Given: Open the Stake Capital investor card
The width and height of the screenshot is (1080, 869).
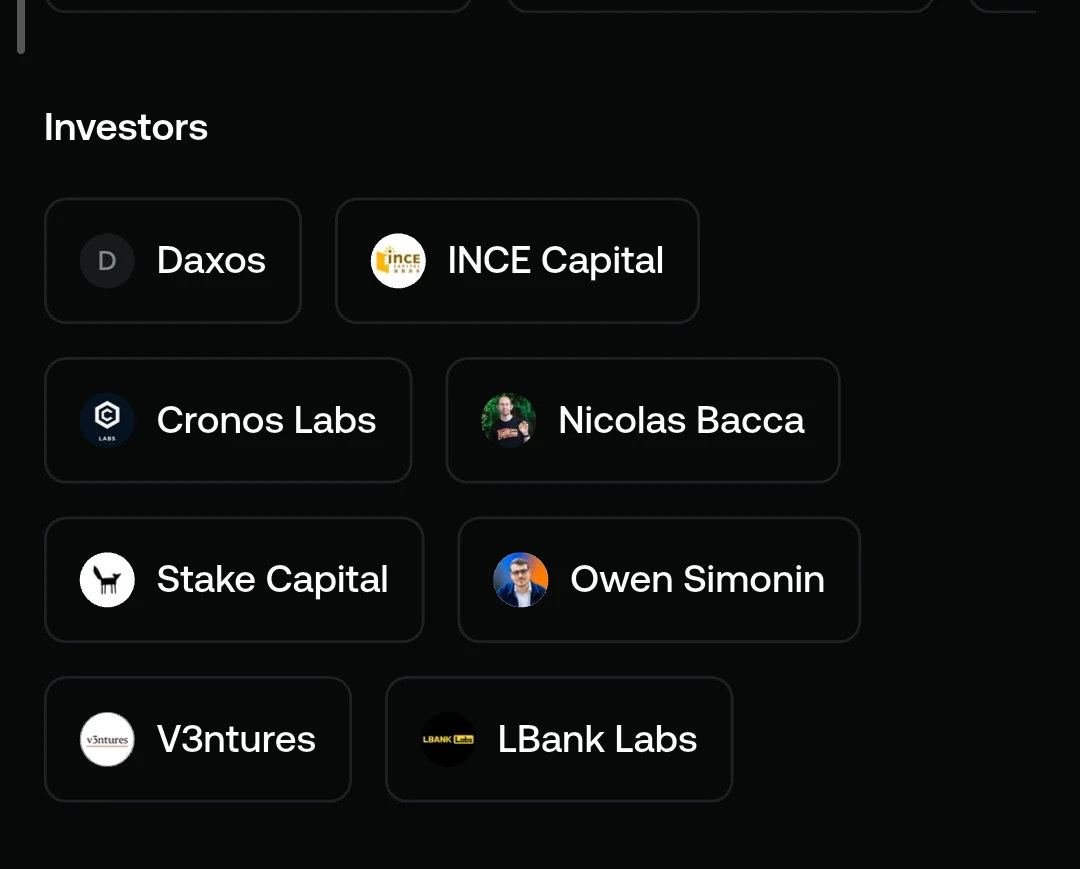Looking at the screenshot, I should (234, 580).
